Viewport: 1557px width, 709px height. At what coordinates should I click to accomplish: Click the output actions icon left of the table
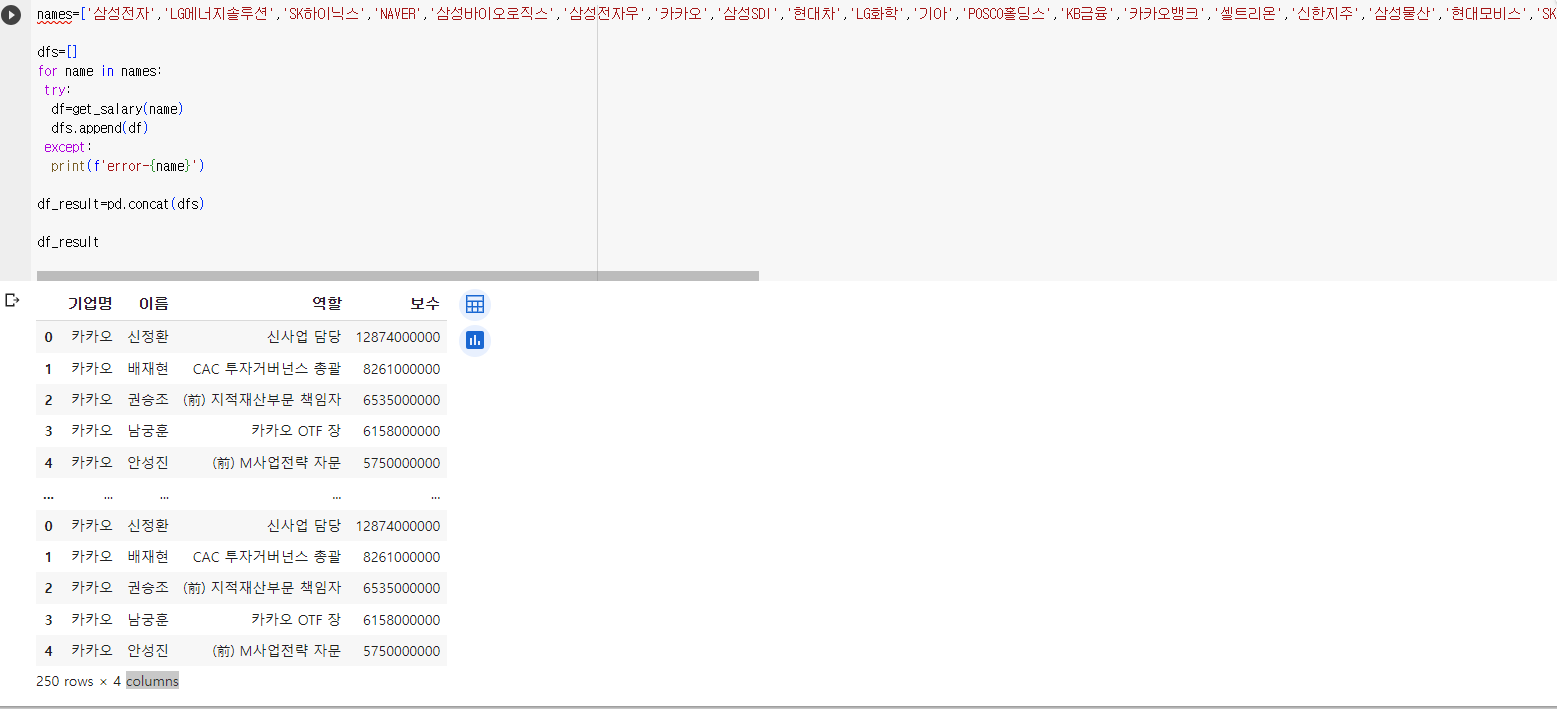pos(12,300)
